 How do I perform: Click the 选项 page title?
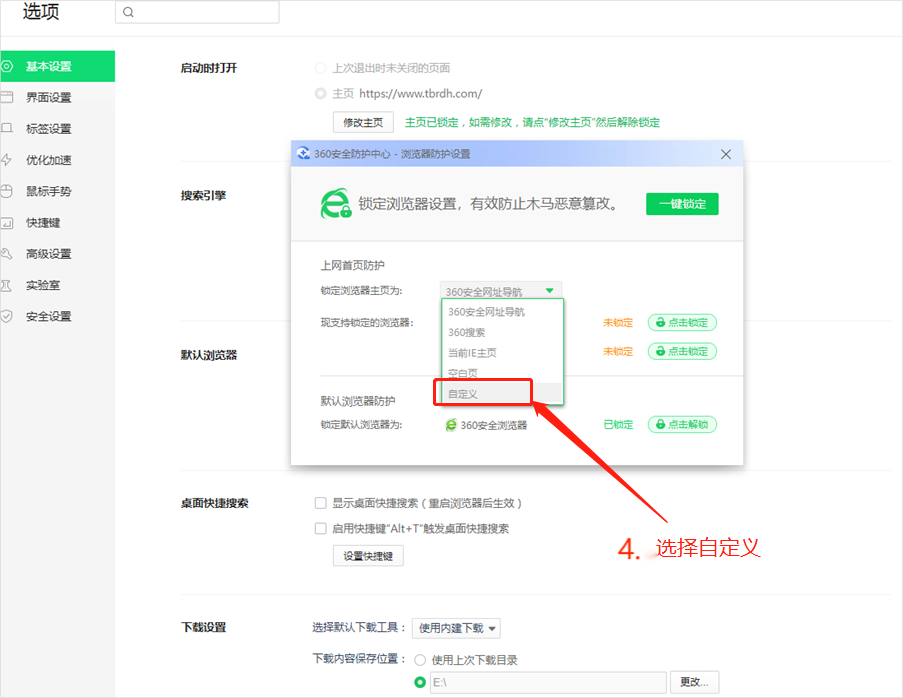(x=41, y=12)
